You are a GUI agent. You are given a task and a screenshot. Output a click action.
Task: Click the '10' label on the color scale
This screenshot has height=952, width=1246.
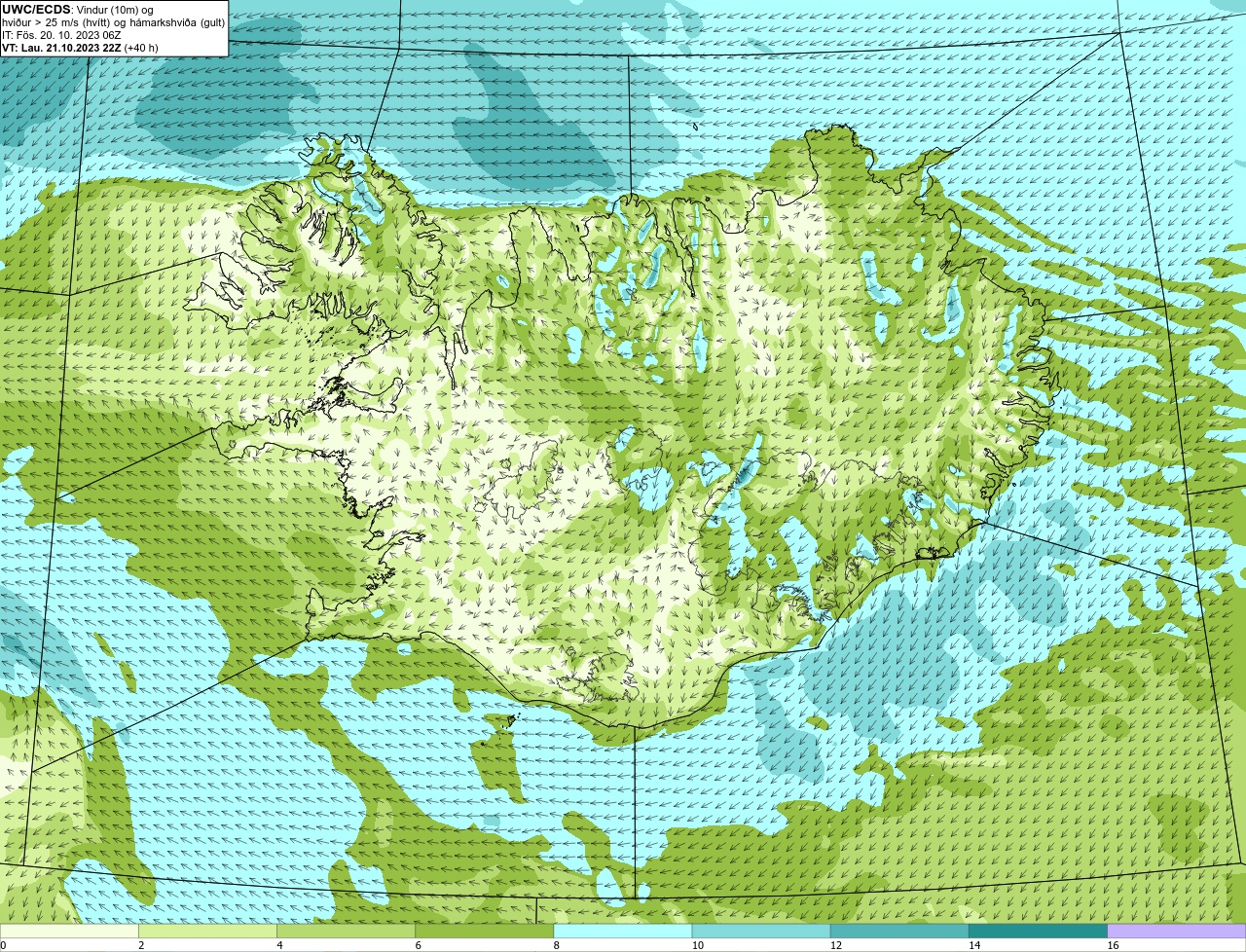(x=697, y=945)
